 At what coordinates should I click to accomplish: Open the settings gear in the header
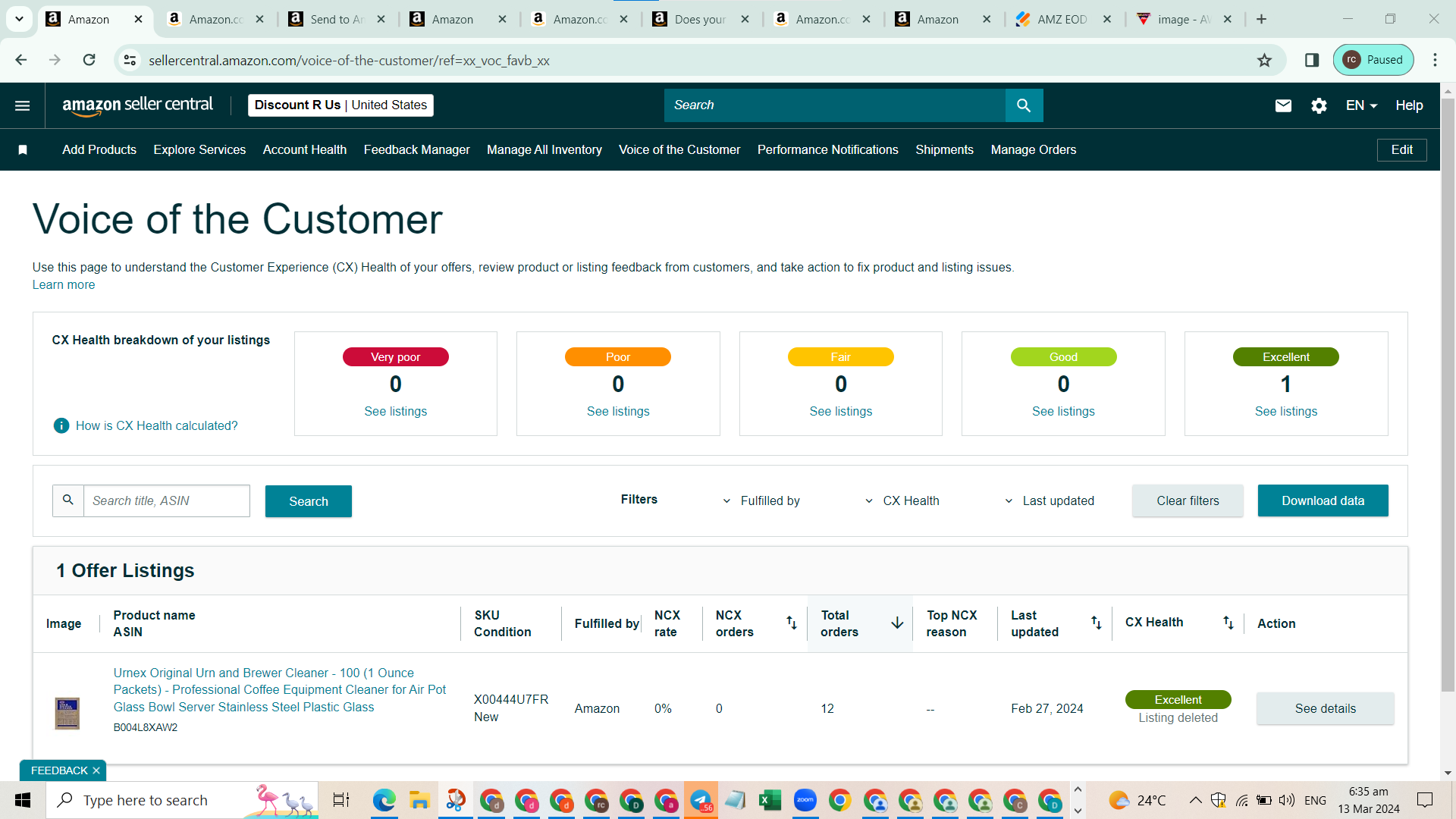[x=1319, y=105]
